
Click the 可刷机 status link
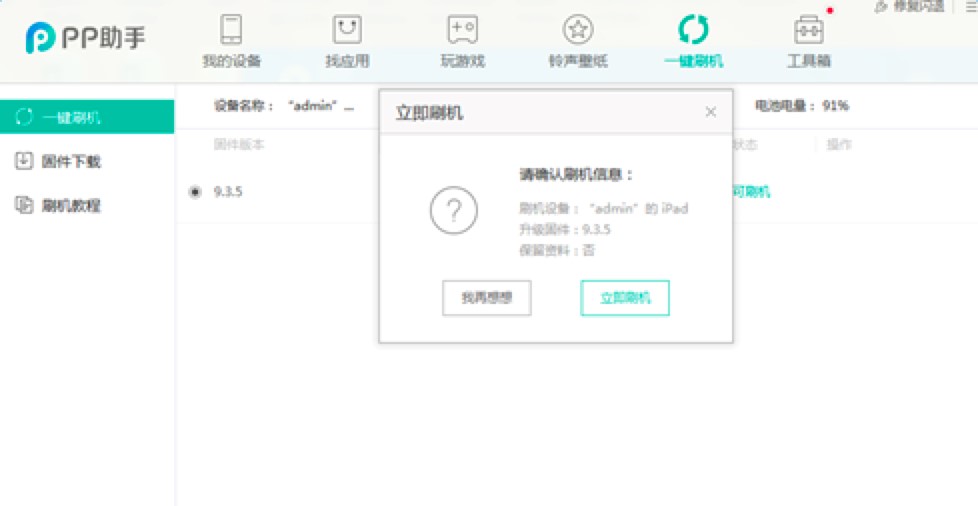click(751, 192)
